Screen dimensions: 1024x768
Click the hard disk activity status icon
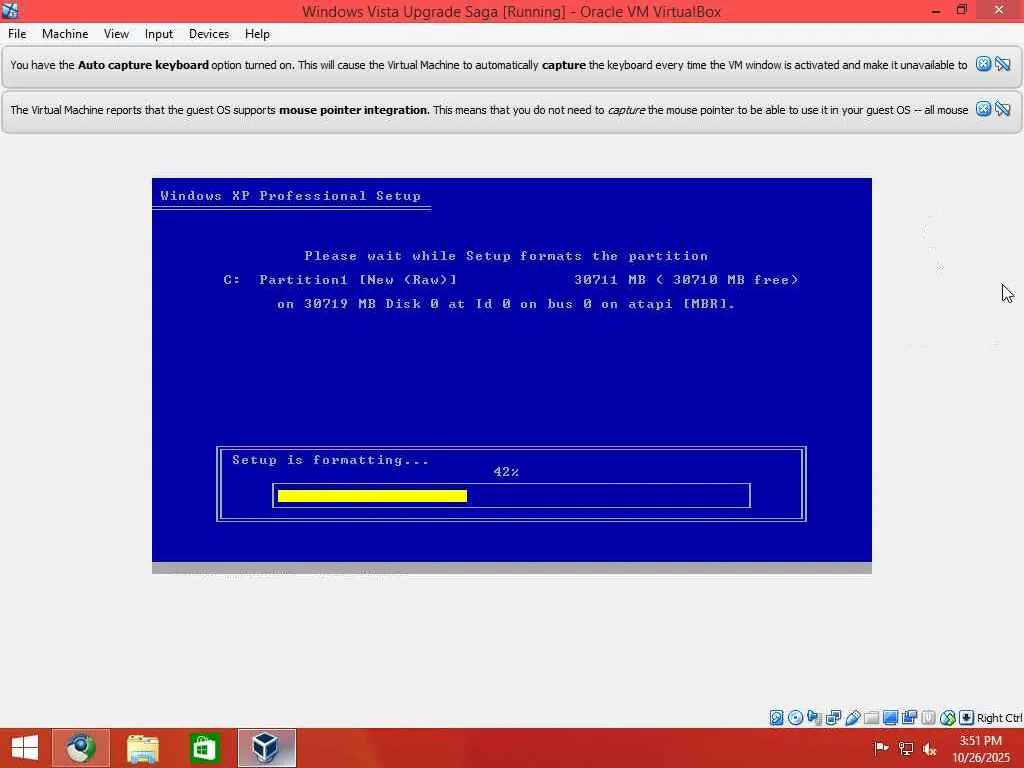[x=776, y=718]
